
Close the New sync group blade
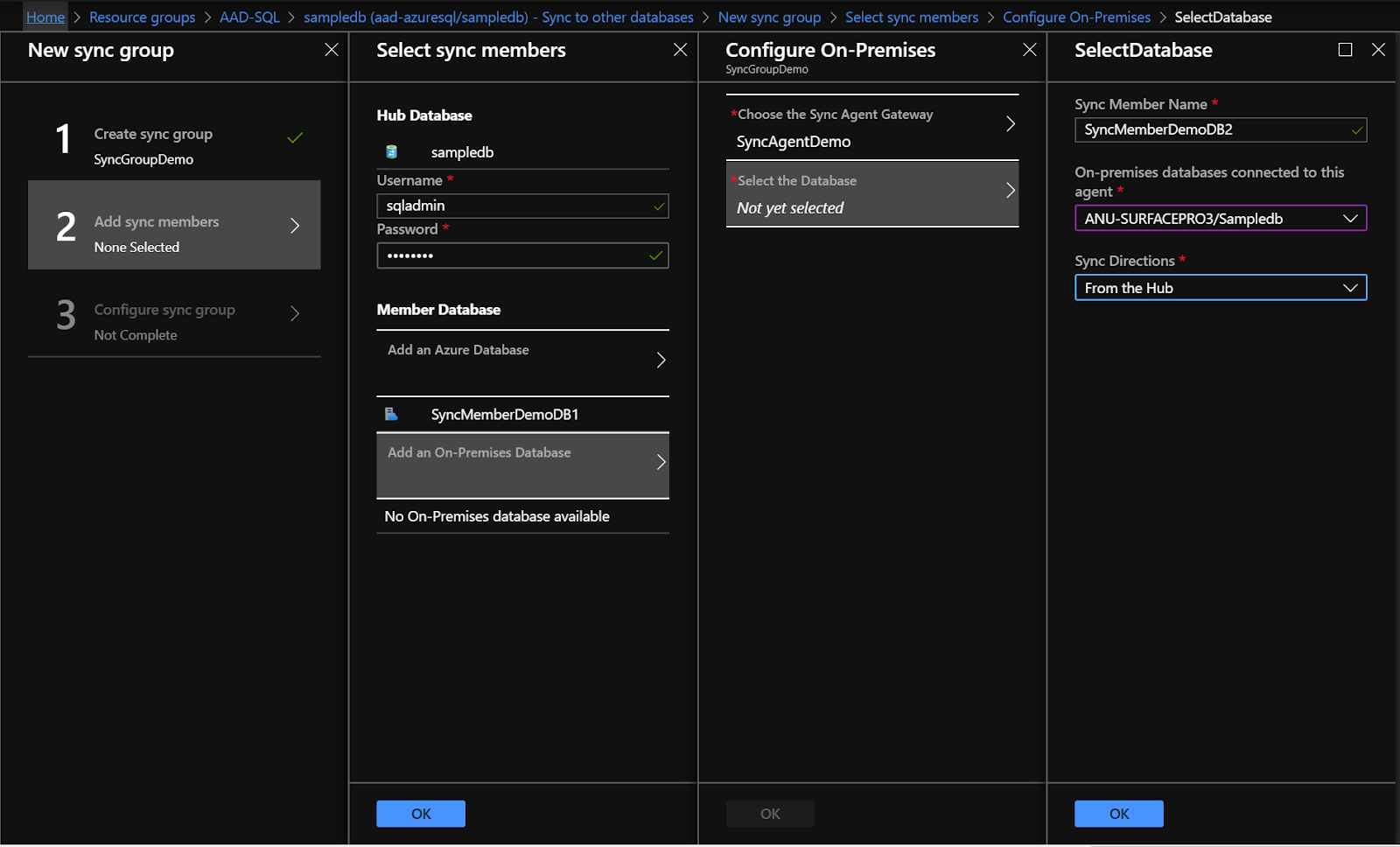[x=332, y=50]
